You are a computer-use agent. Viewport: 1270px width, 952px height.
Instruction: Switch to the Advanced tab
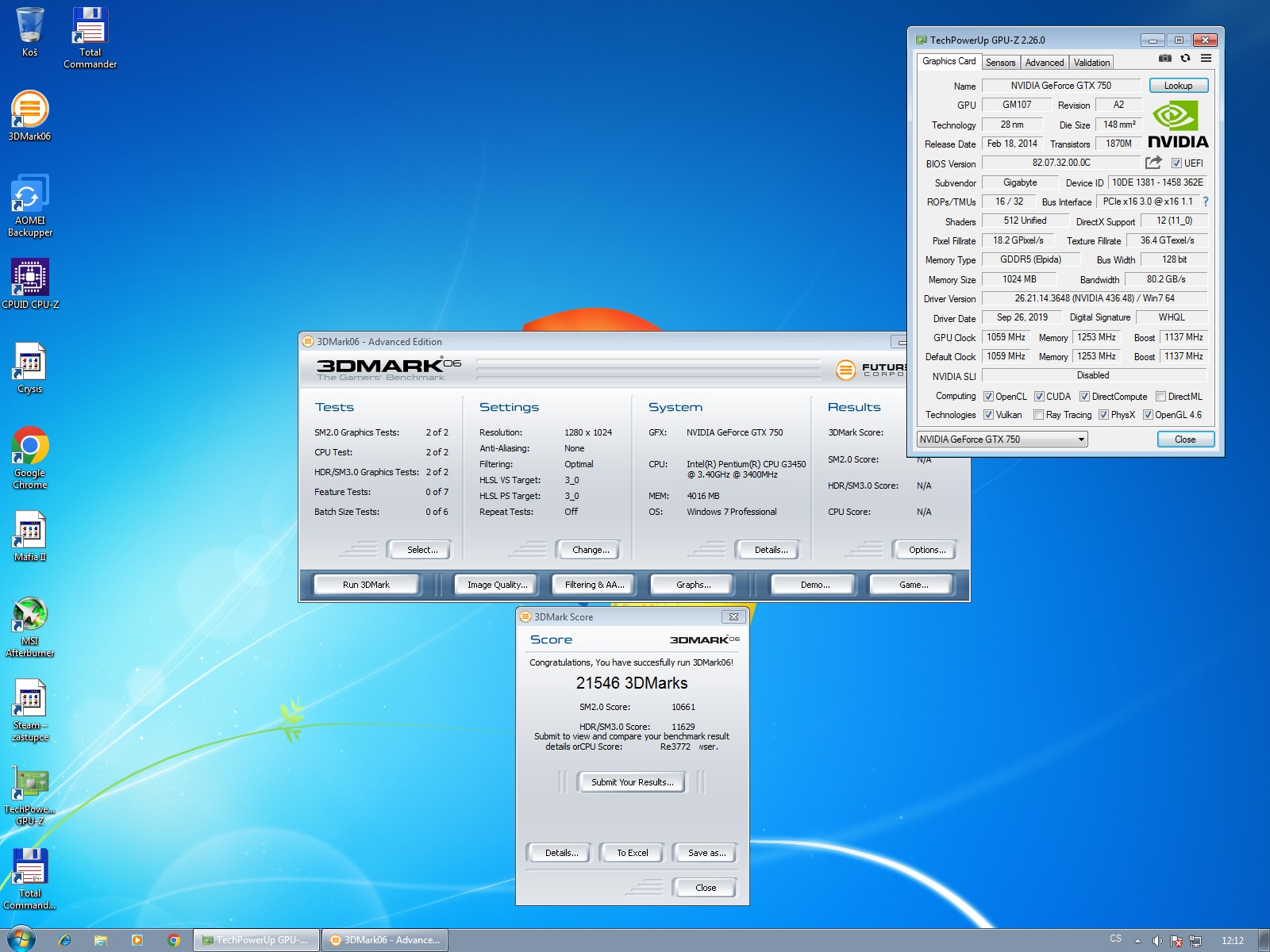[1044, 63]
